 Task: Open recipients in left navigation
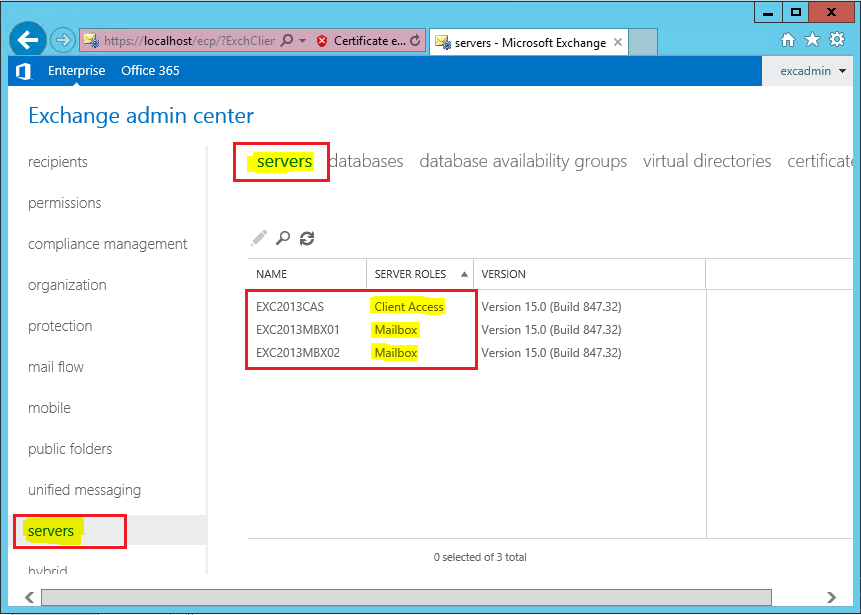click(x=58, y=162)
